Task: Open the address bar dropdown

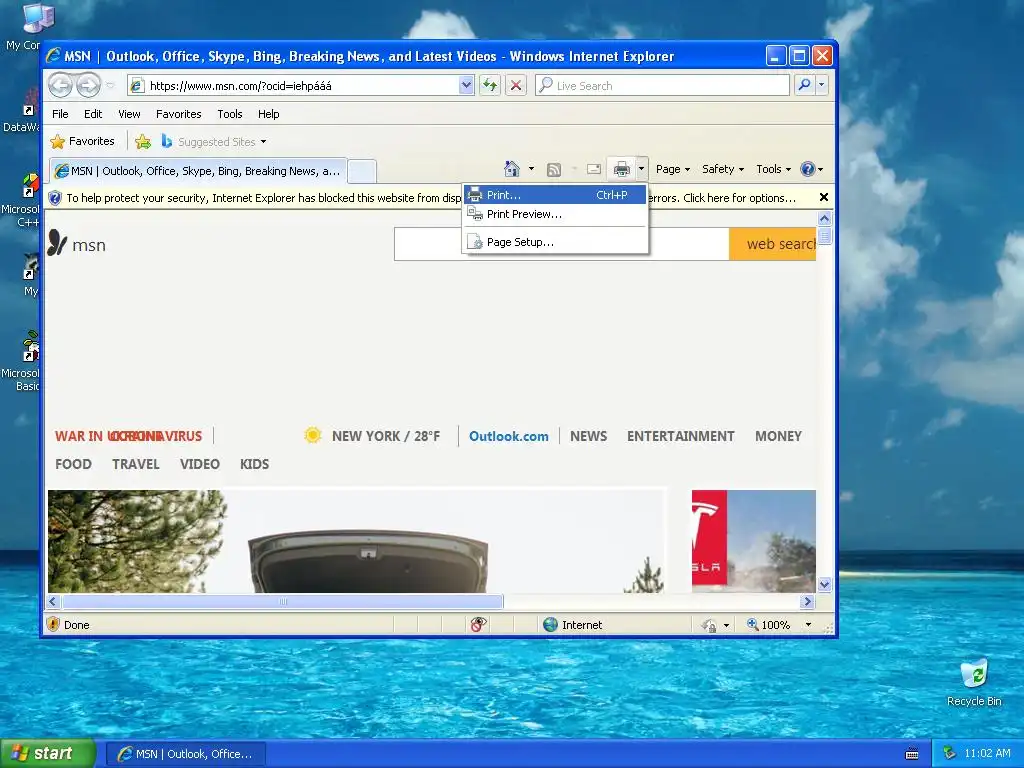Action: 466,85
